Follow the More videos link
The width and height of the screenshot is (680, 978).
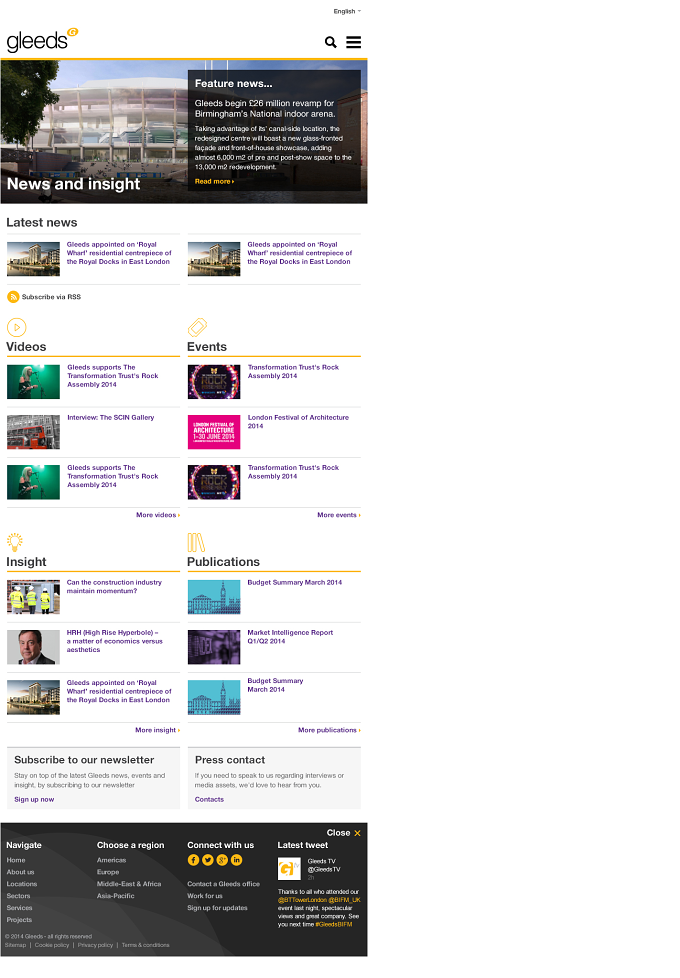point(158,515)
